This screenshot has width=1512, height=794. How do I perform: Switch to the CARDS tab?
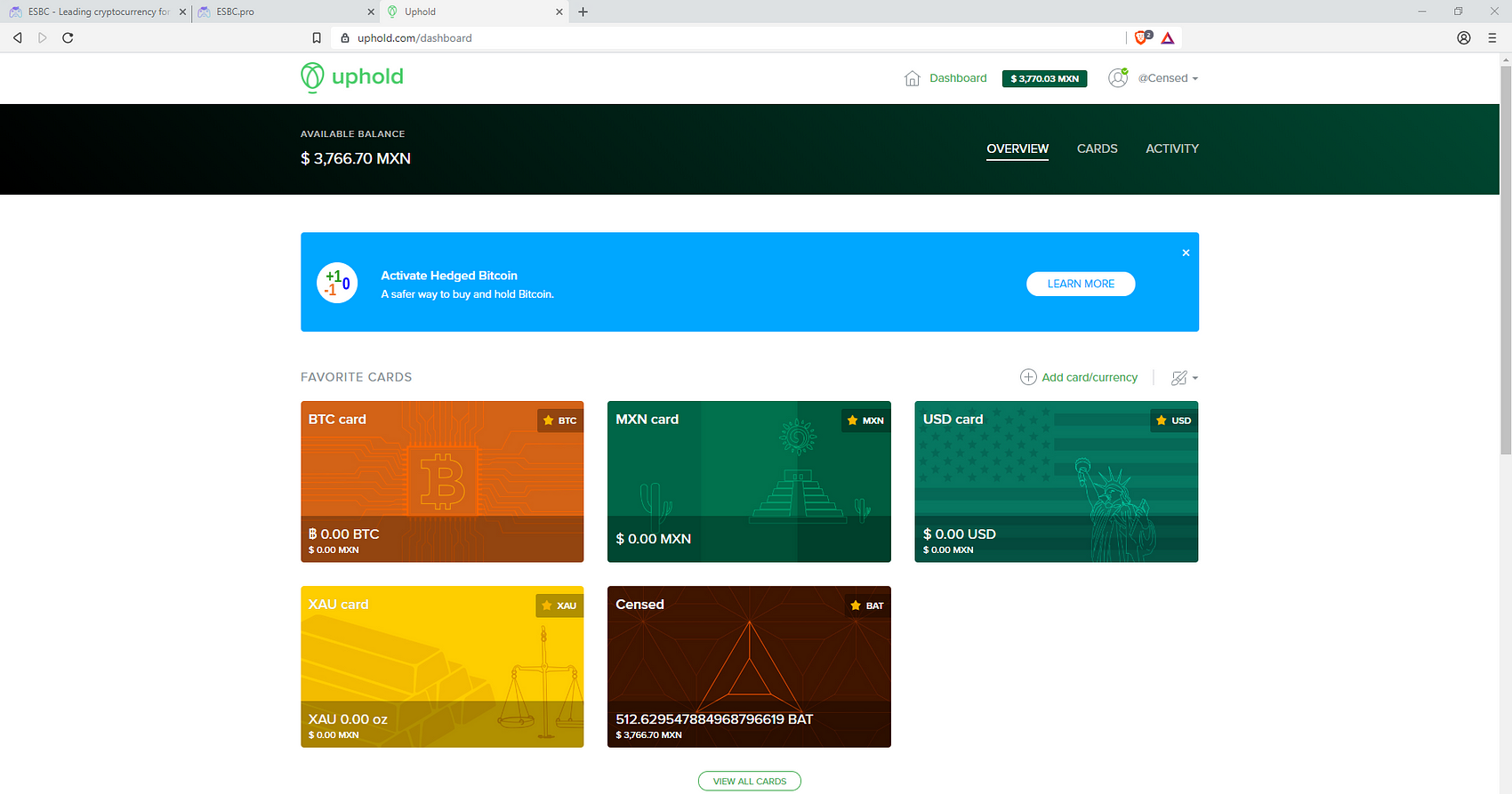pyautogui.click(x=1097, y=148)
